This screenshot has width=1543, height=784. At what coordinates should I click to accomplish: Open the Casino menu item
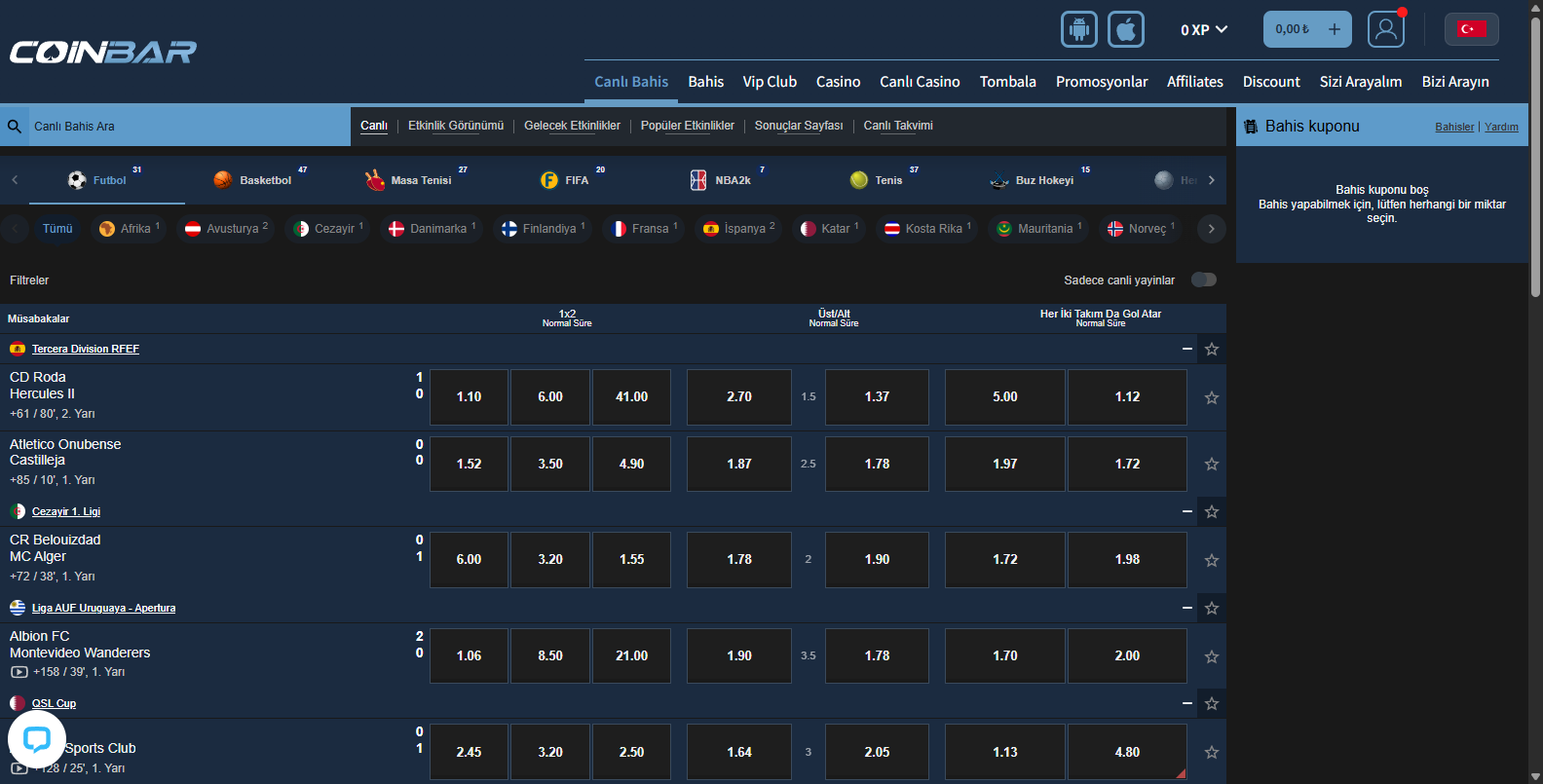838,82
